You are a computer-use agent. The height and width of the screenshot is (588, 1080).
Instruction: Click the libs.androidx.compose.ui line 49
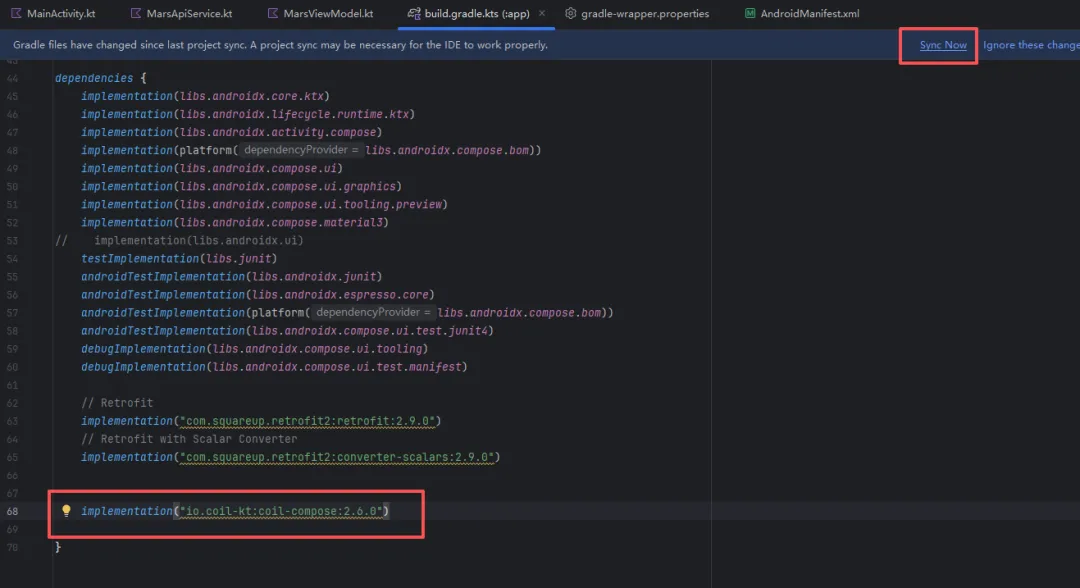pos(211,168)
